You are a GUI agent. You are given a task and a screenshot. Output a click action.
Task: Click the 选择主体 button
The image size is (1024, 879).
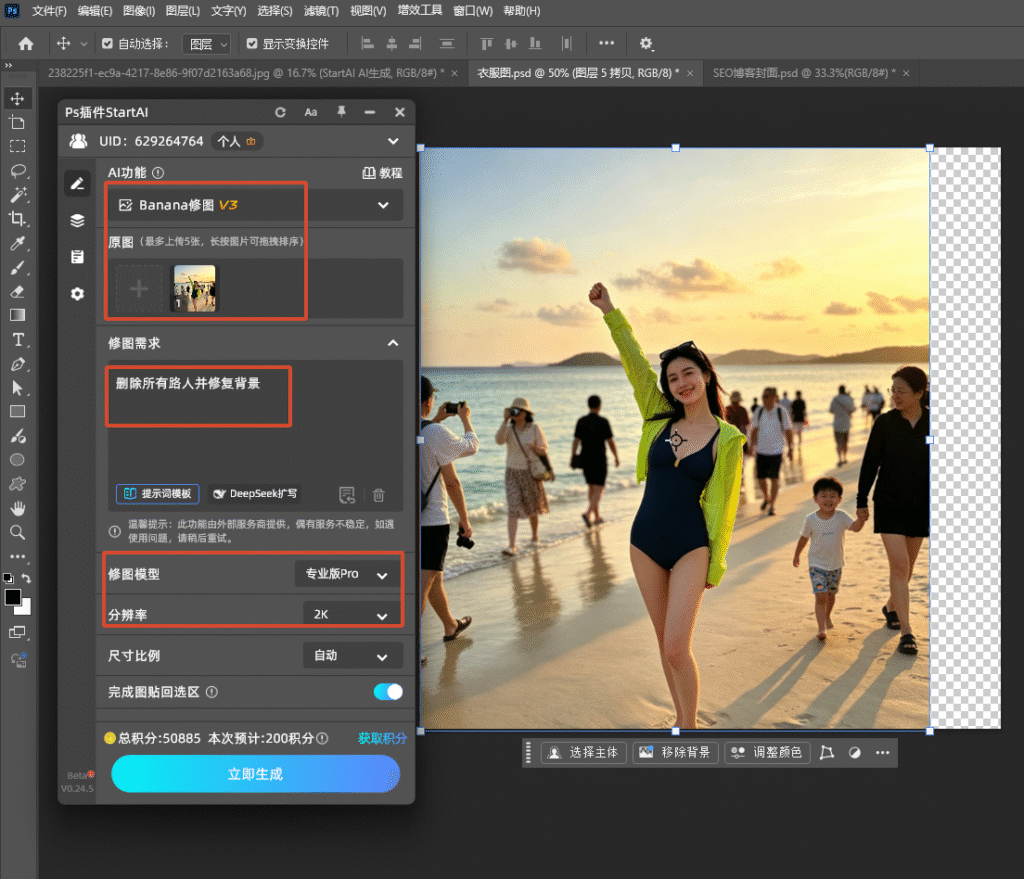[x=584, y=752]
